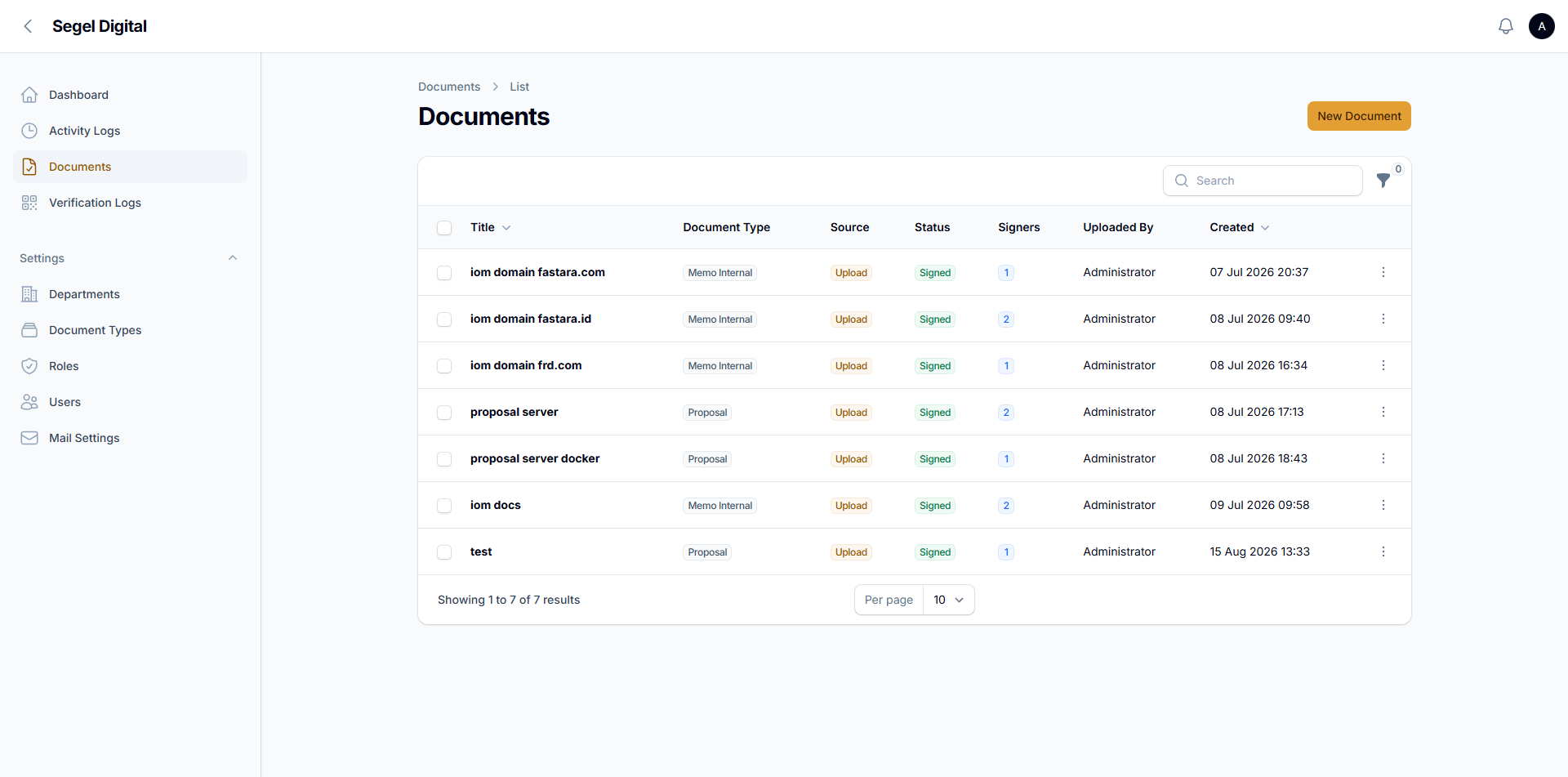Click the Memo Internal badge for iom docs

[720, 506]
